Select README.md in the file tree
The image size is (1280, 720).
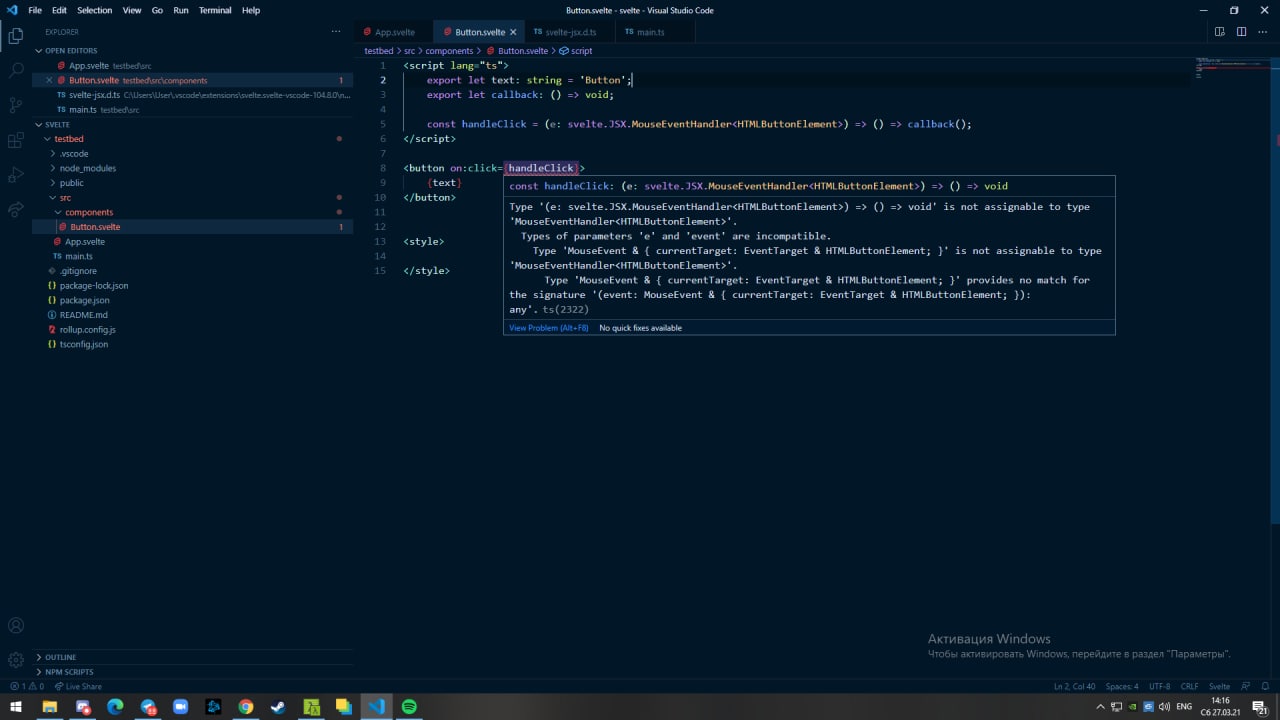83,315
